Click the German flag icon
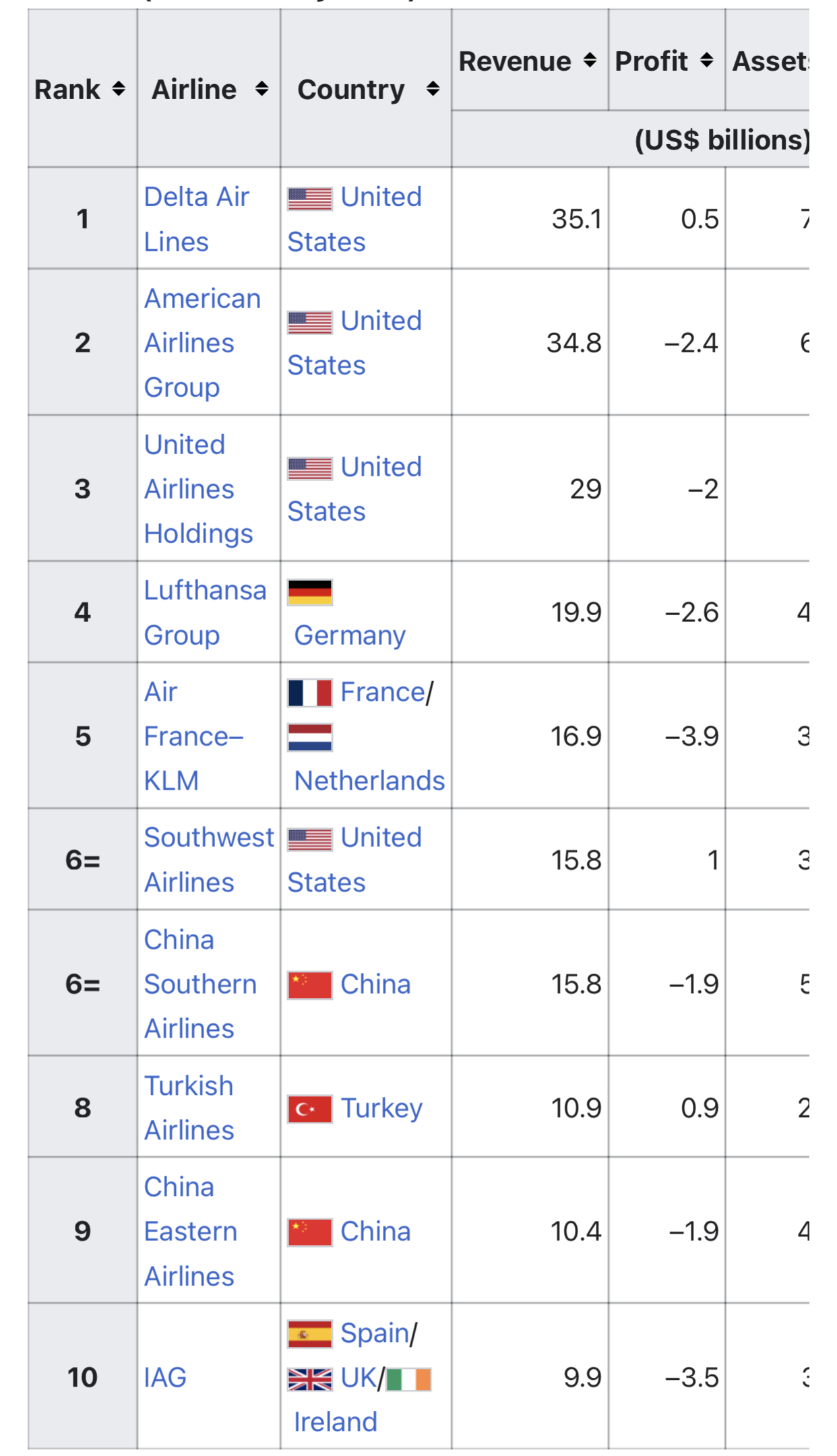837x1456 pixels. point(310,592)
